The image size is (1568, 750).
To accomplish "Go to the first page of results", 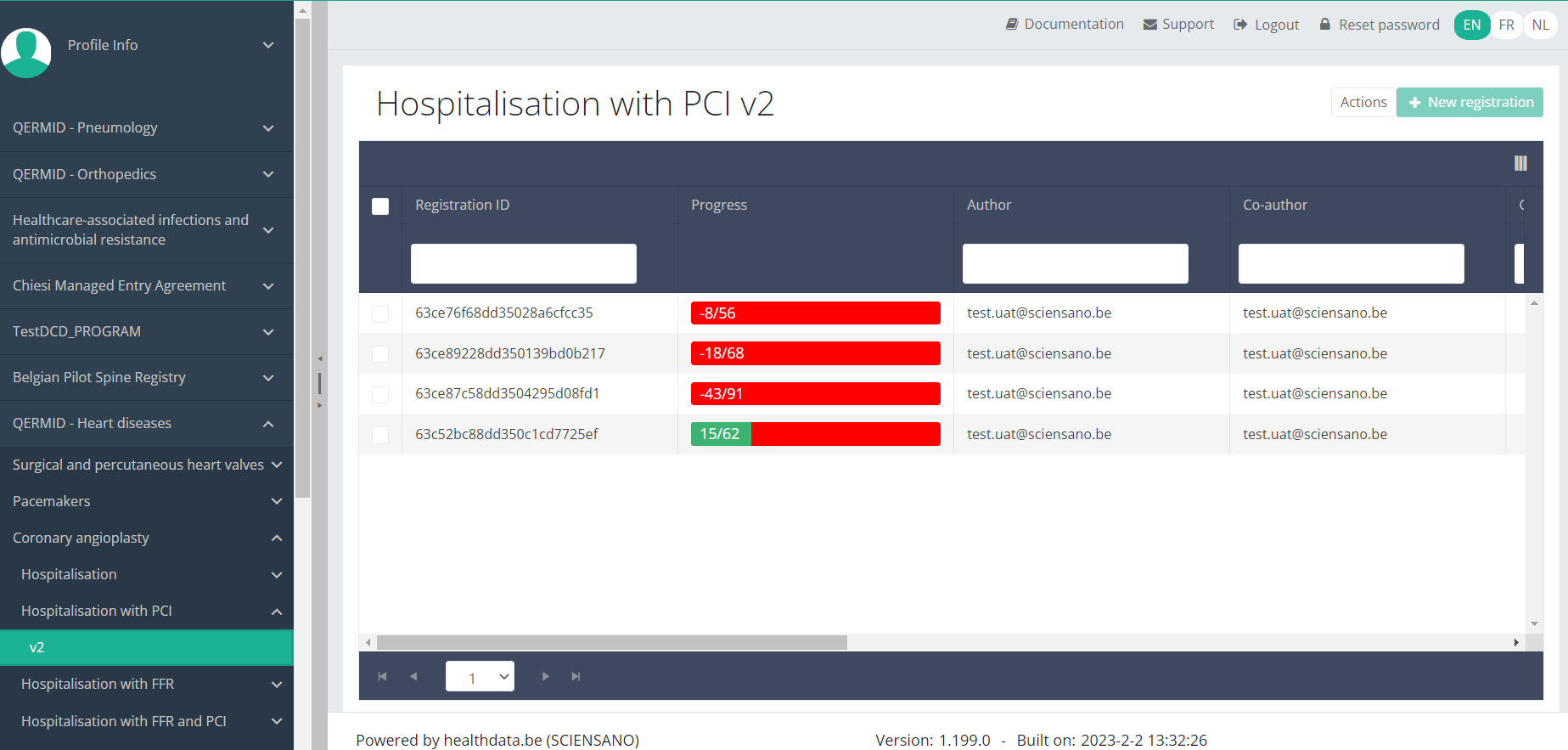I will point(382,676).
